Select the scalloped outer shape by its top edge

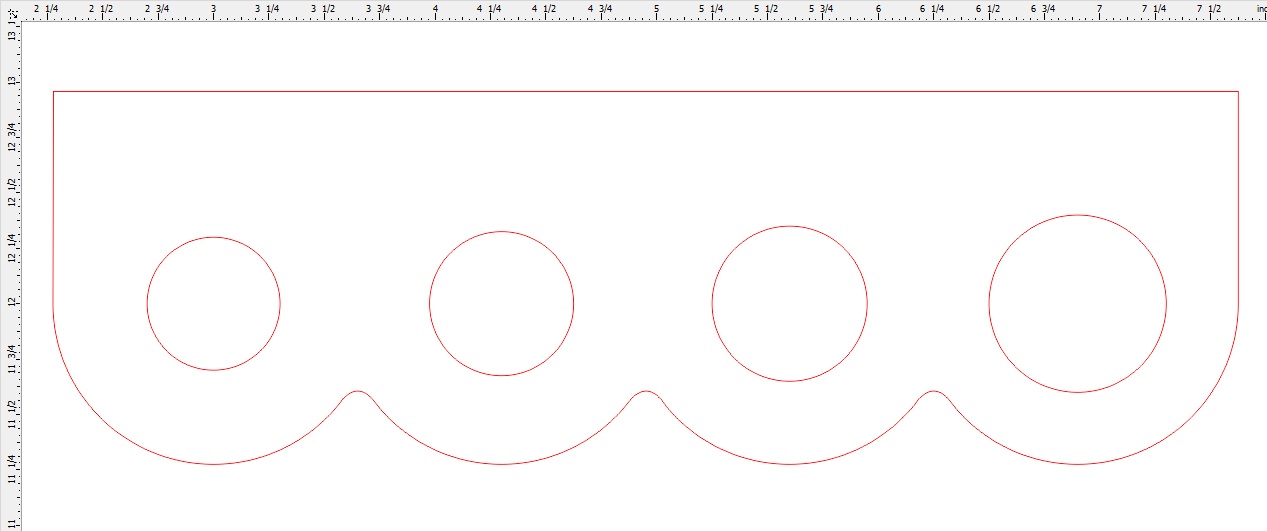click(x=646, y=92)
